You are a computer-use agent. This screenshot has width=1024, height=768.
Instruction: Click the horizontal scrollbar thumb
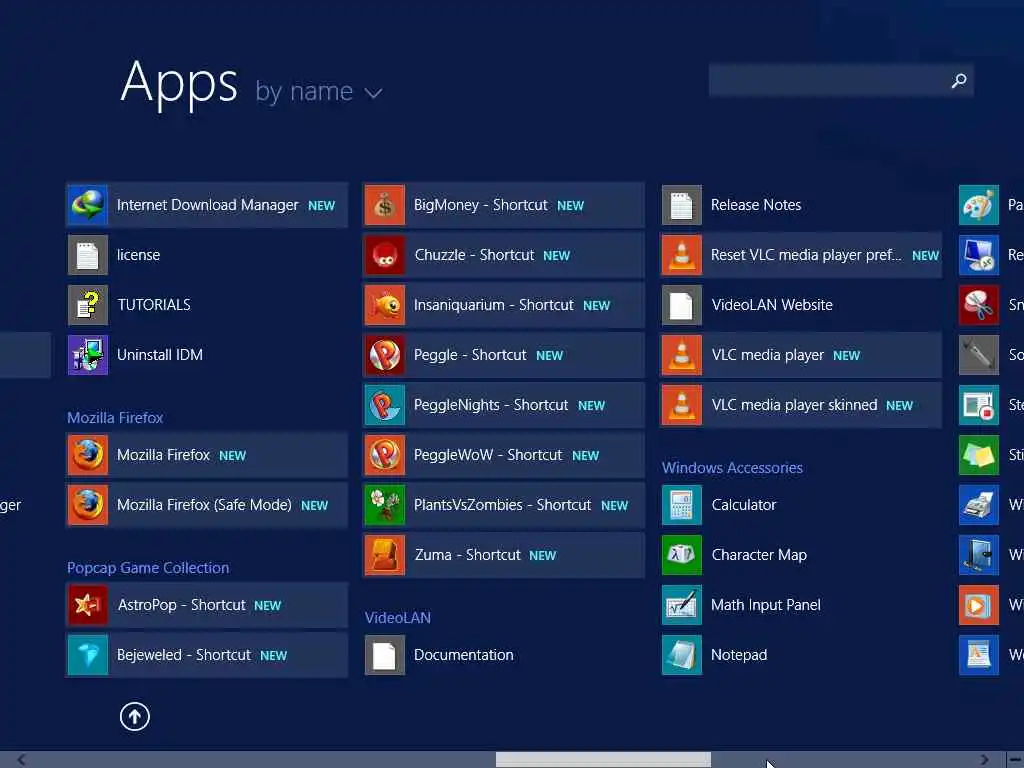pyautogui.click(x=603, y=760)
